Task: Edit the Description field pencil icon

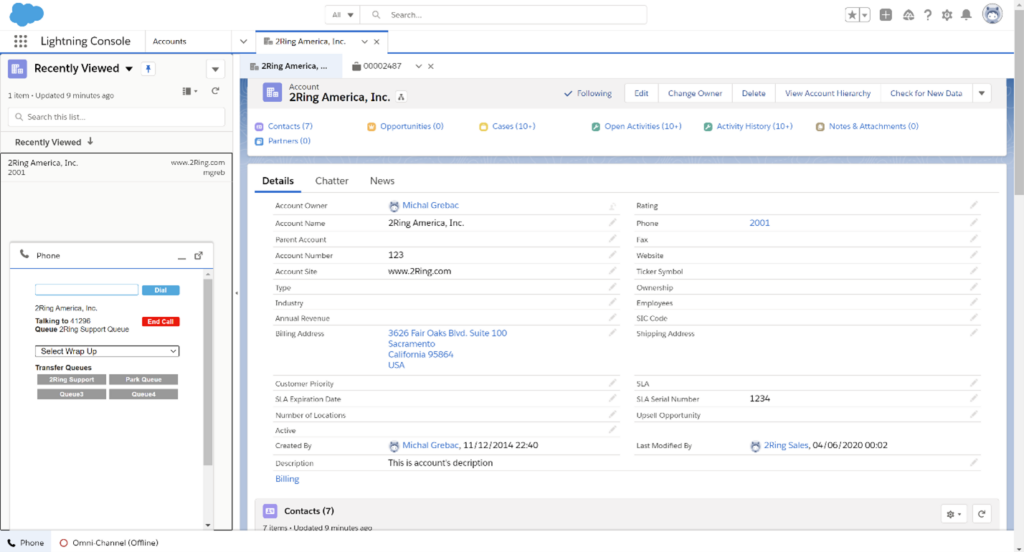Action: (x=973, y=463)
